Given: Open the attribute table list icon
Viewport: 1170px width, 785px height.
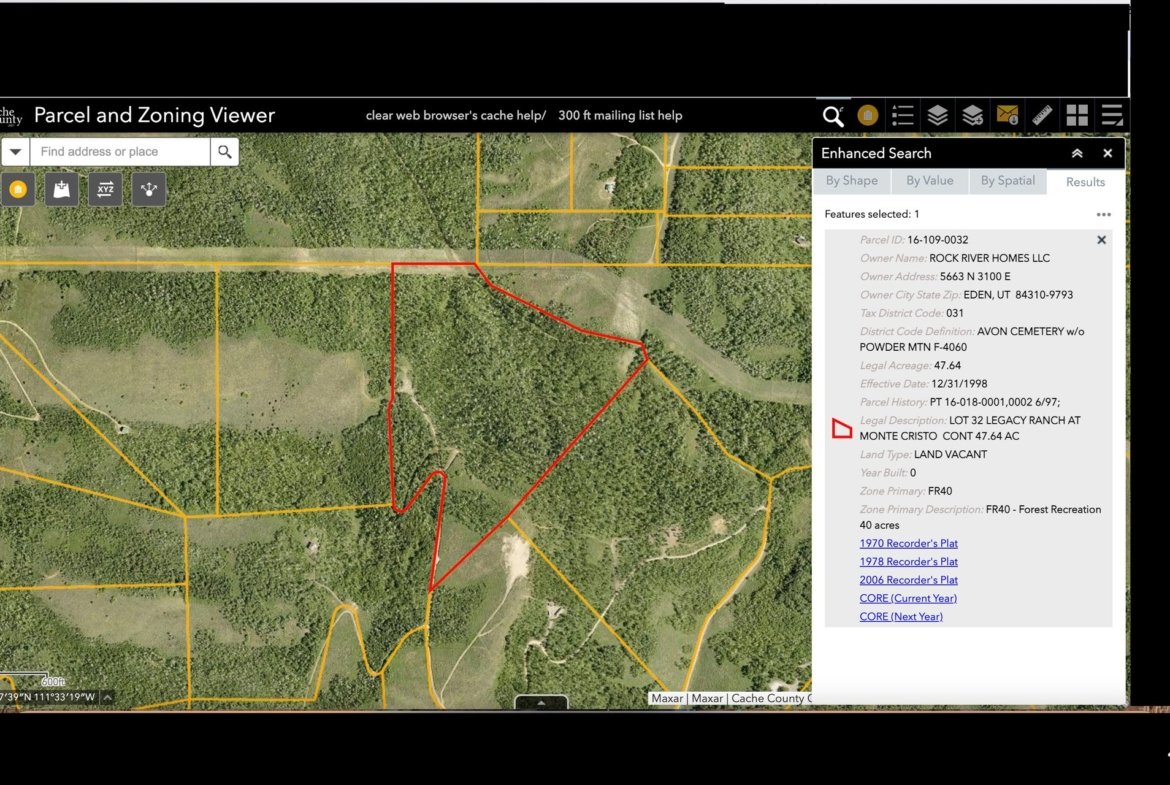Looking at the screenshot, I should [x=1112, y=115].
